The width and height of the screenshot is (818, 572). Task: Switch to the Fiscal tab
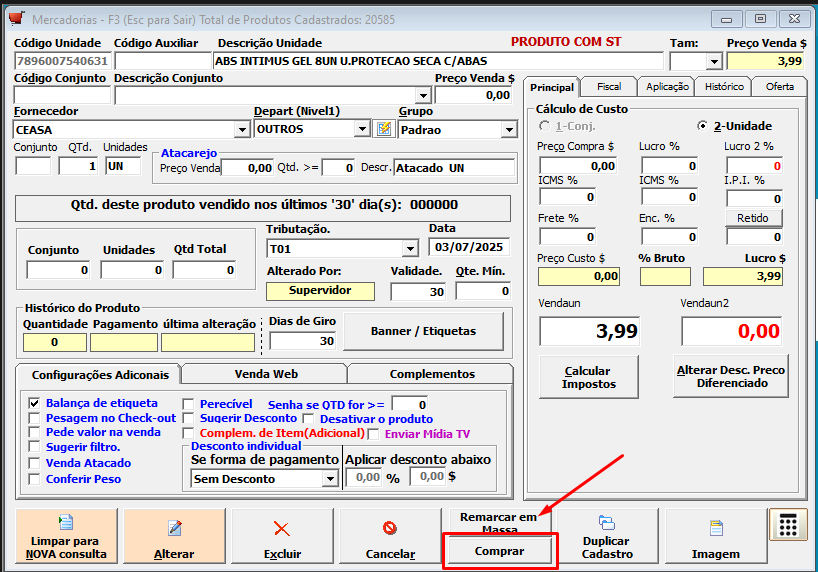coord(608,87)
